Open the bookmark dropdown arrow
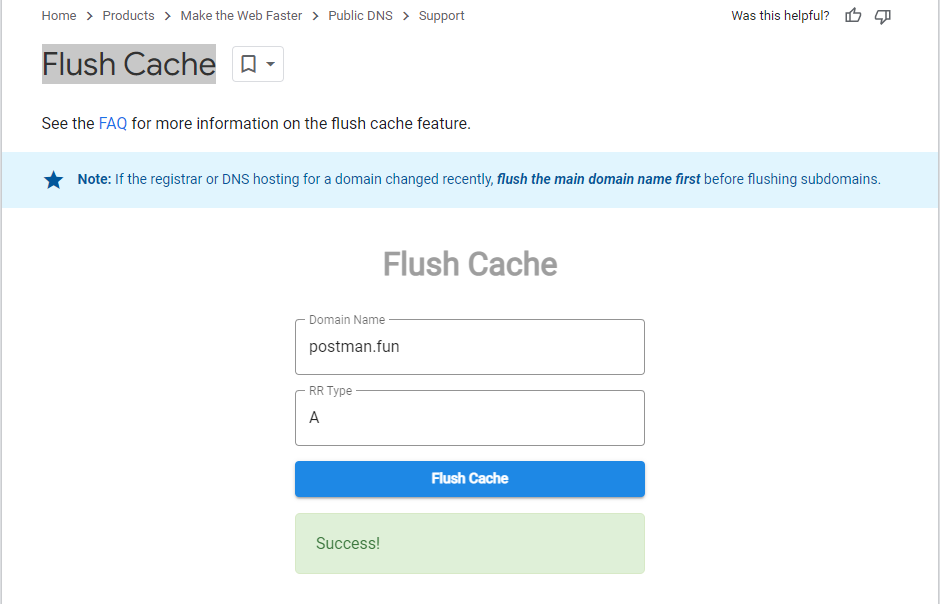Image resolution: width=940 pixels, height=604 pixels. pos(270,64)
